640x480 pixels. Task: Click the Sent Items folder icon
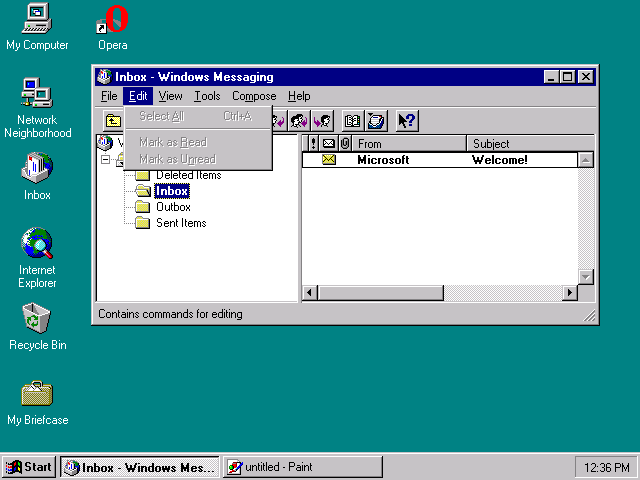pyautogui.click(x=142, y=223)
